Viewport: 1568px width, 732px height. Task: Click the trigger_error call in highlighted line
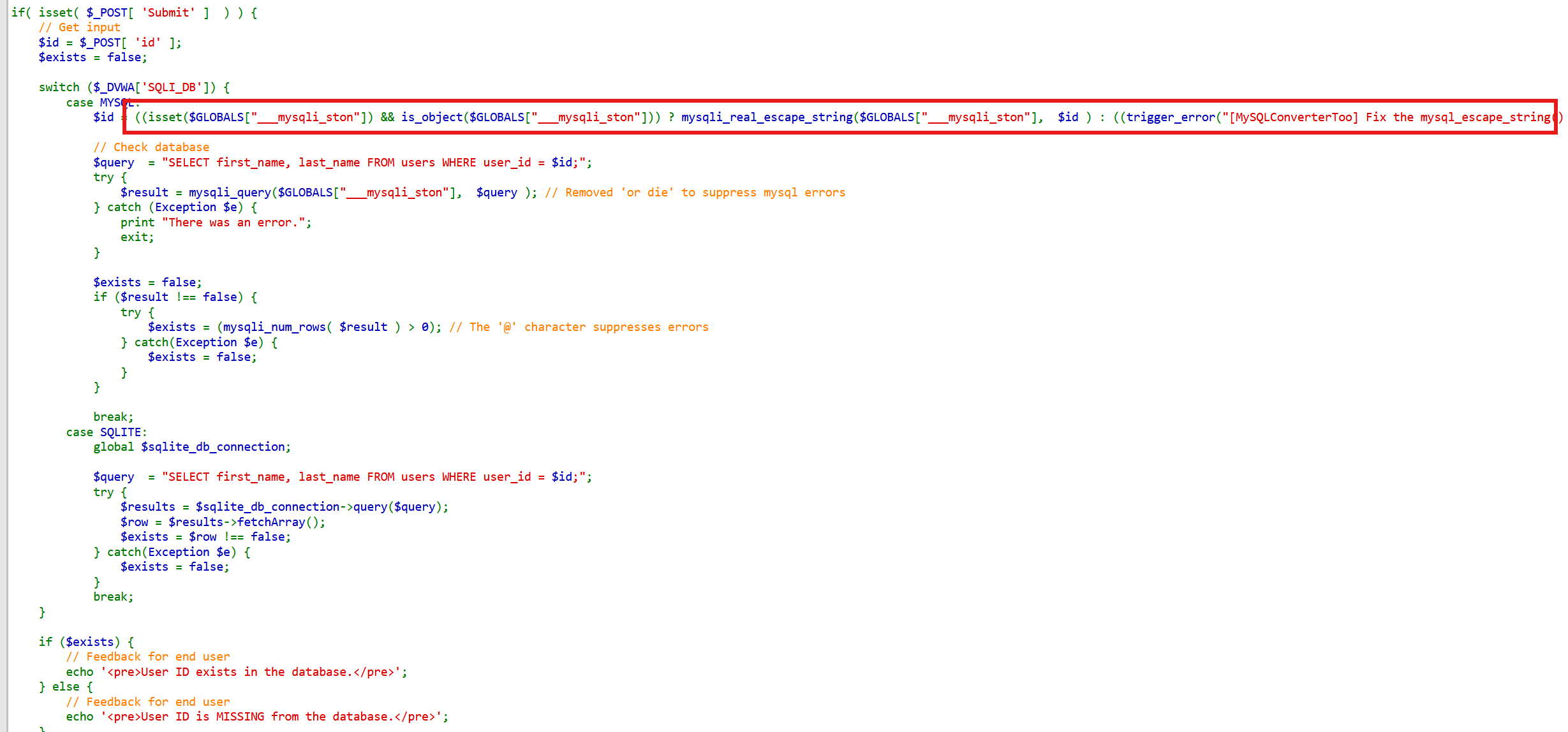(1170, 117)
